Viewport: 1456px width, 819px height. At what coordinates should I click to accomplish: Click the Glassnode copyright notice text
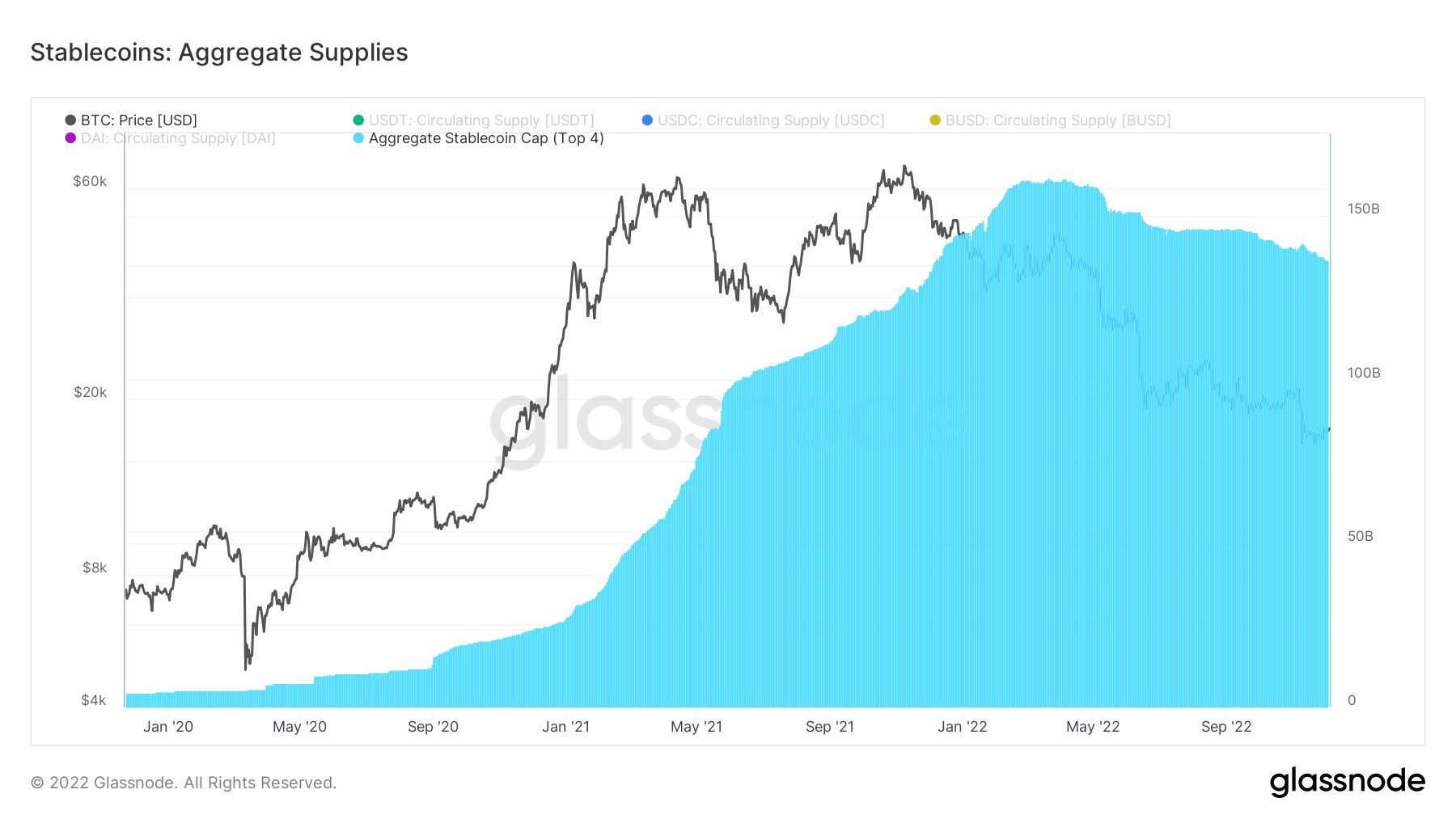tap(184, 783)
